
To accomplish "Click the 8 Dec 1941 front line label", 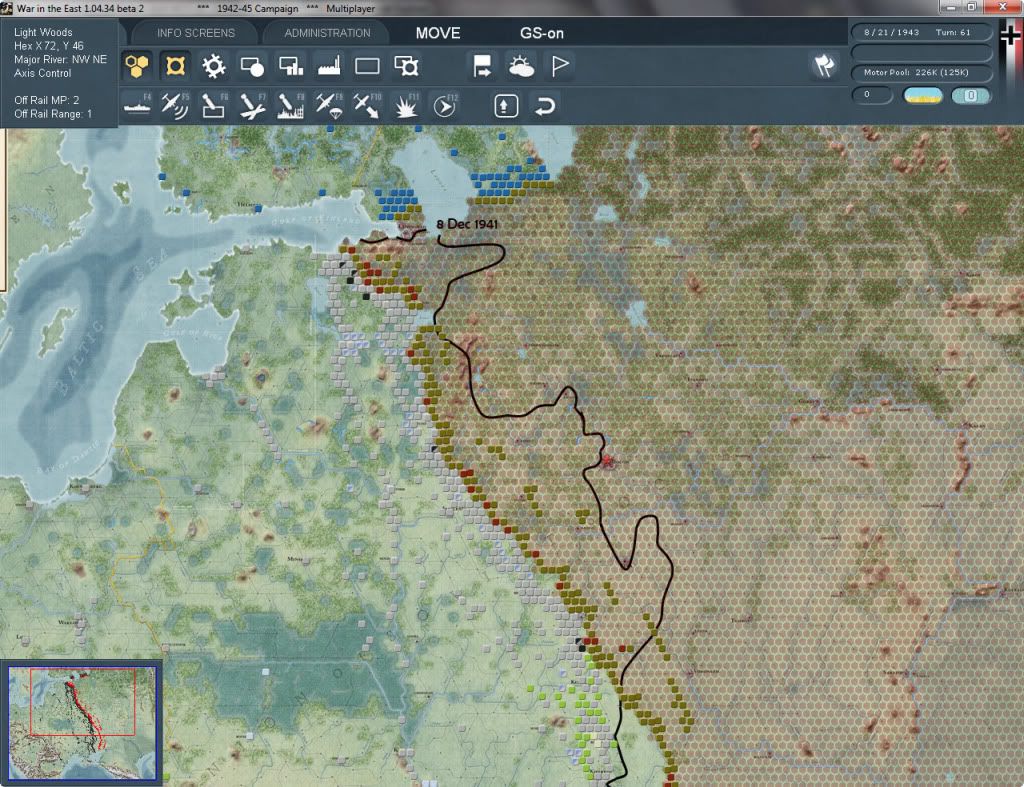I will [467, 224].
